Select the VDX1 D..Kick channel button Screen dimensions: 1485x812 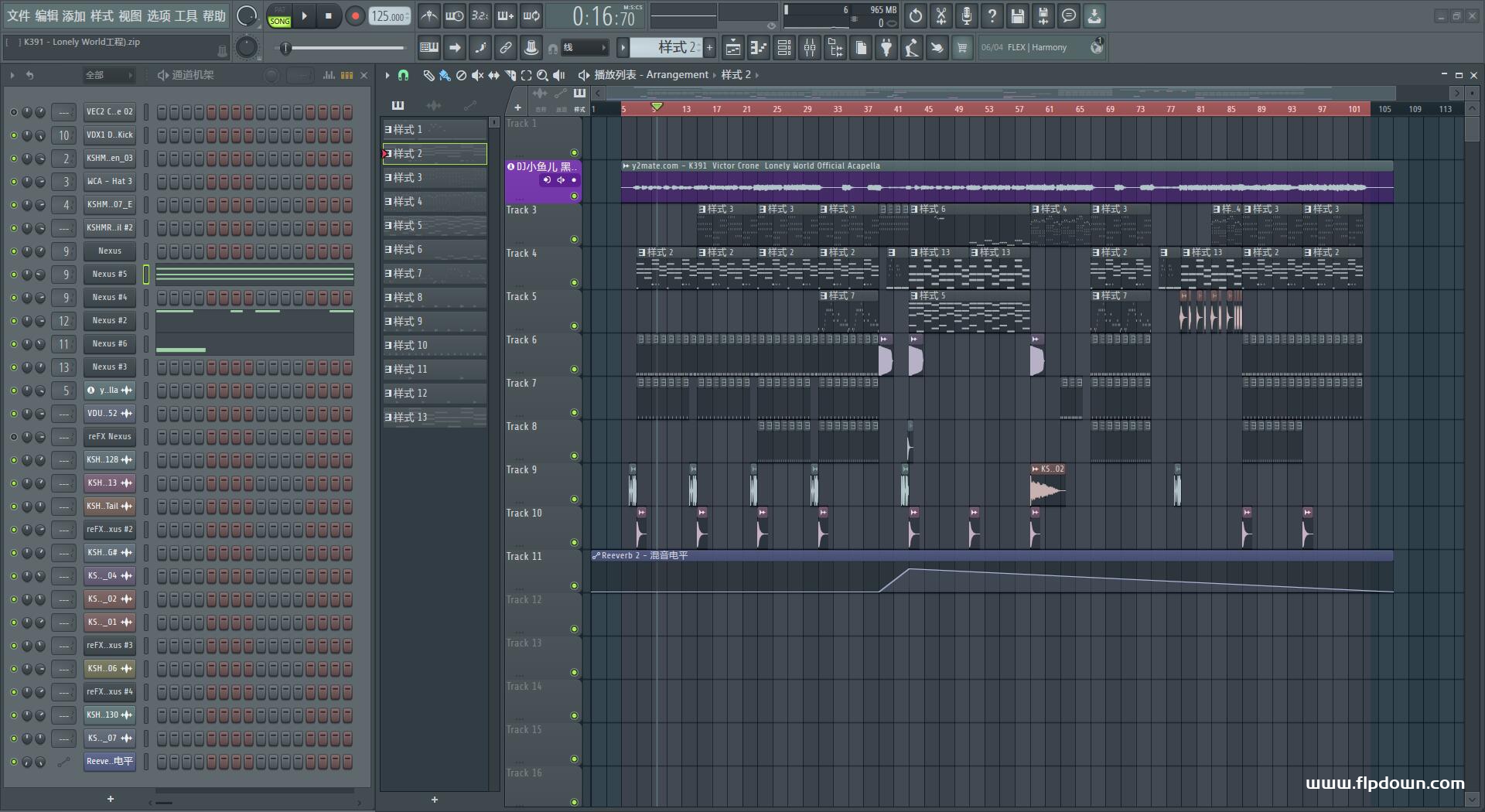coord(110,135)
